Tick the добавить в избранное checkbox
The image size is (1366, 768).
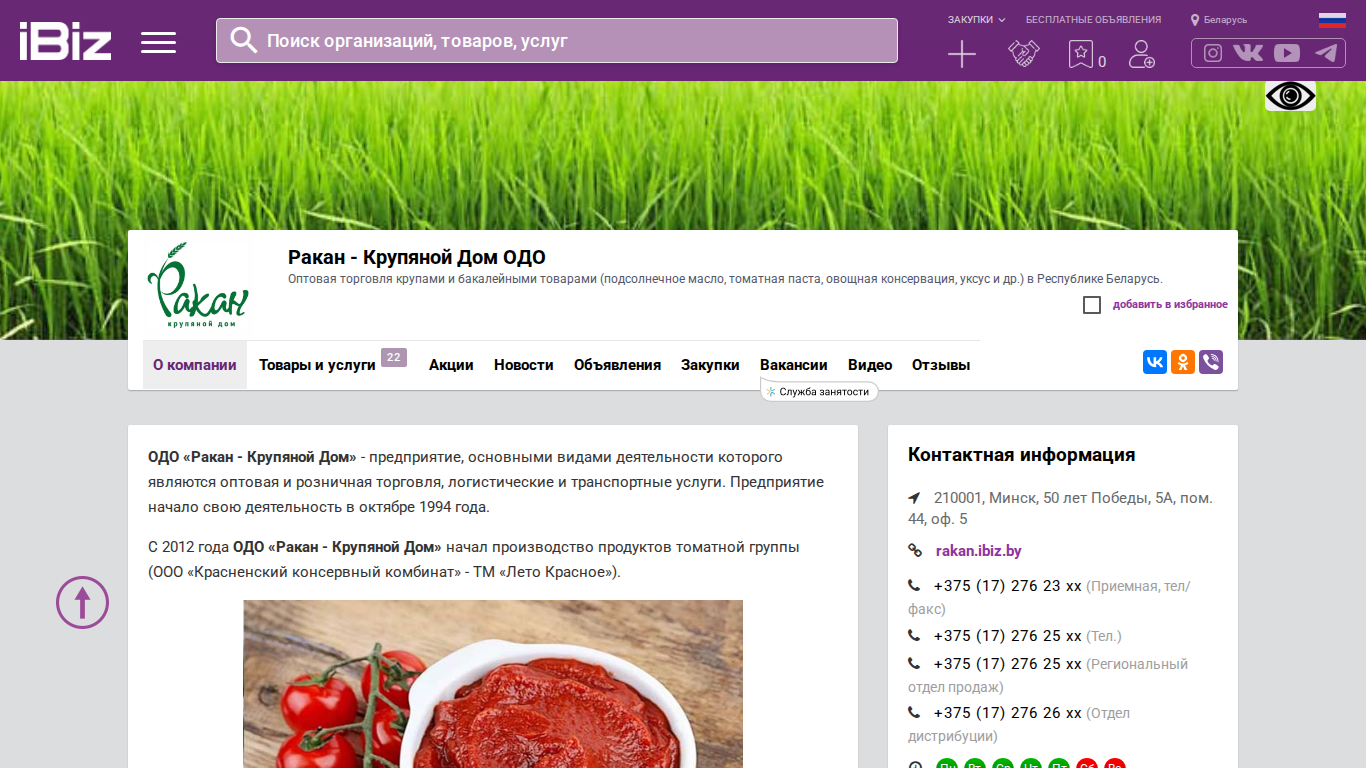1092,305
